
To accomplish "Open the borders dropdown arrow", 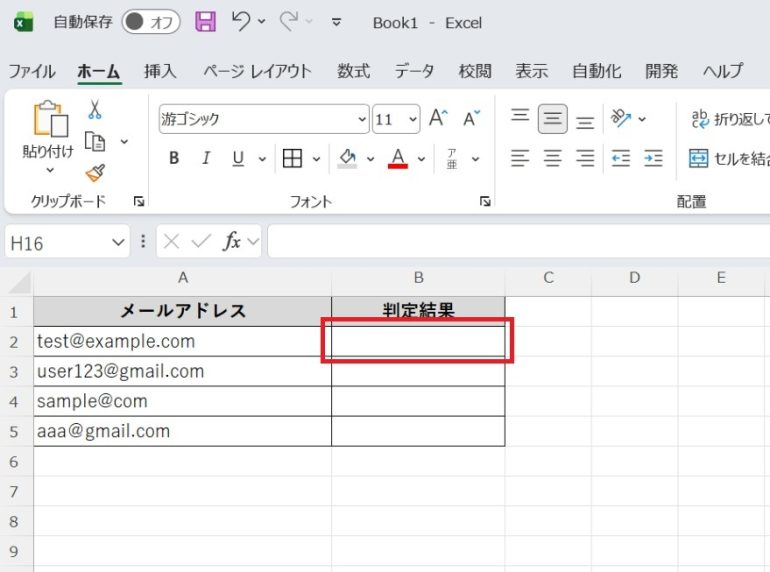I will [316, 159].
